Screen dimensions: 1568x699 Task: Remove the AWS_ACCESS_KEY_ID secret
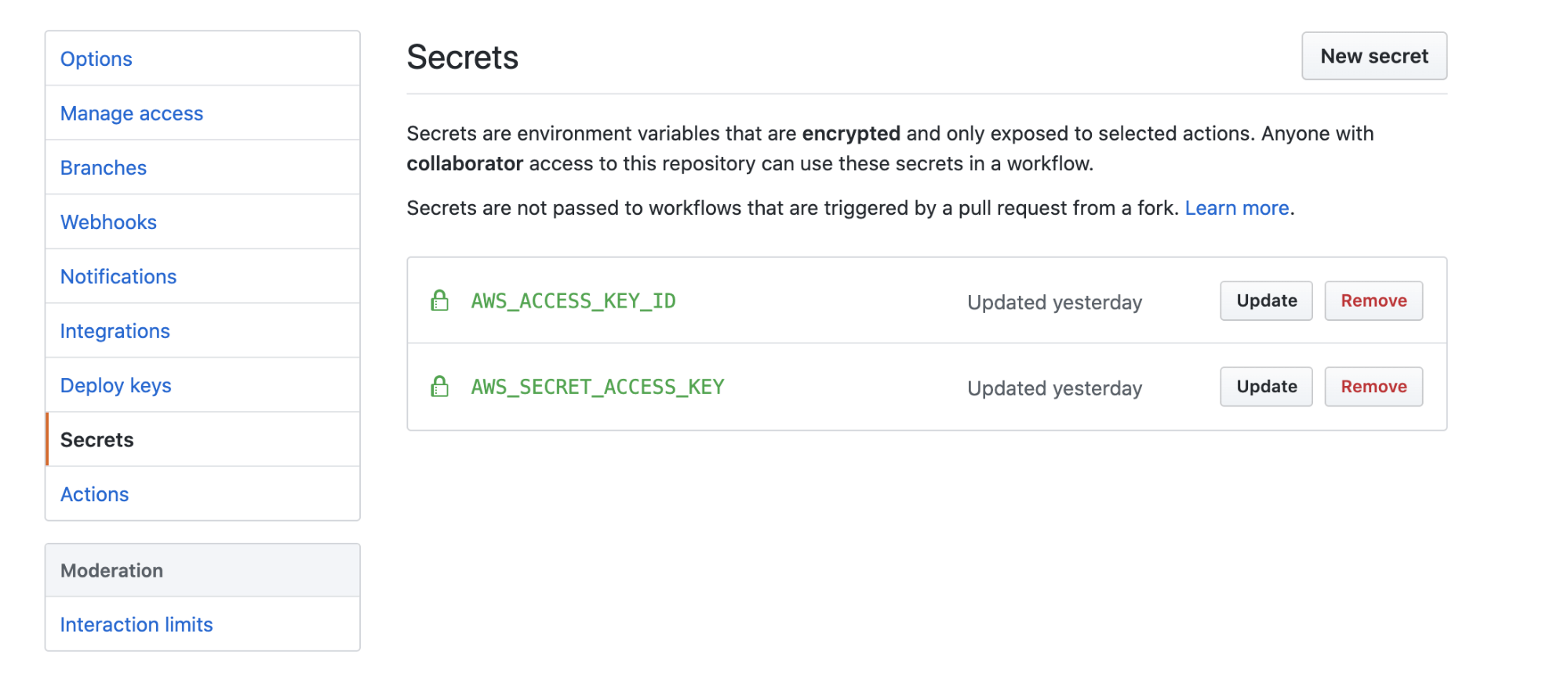tap(1373, 300)
